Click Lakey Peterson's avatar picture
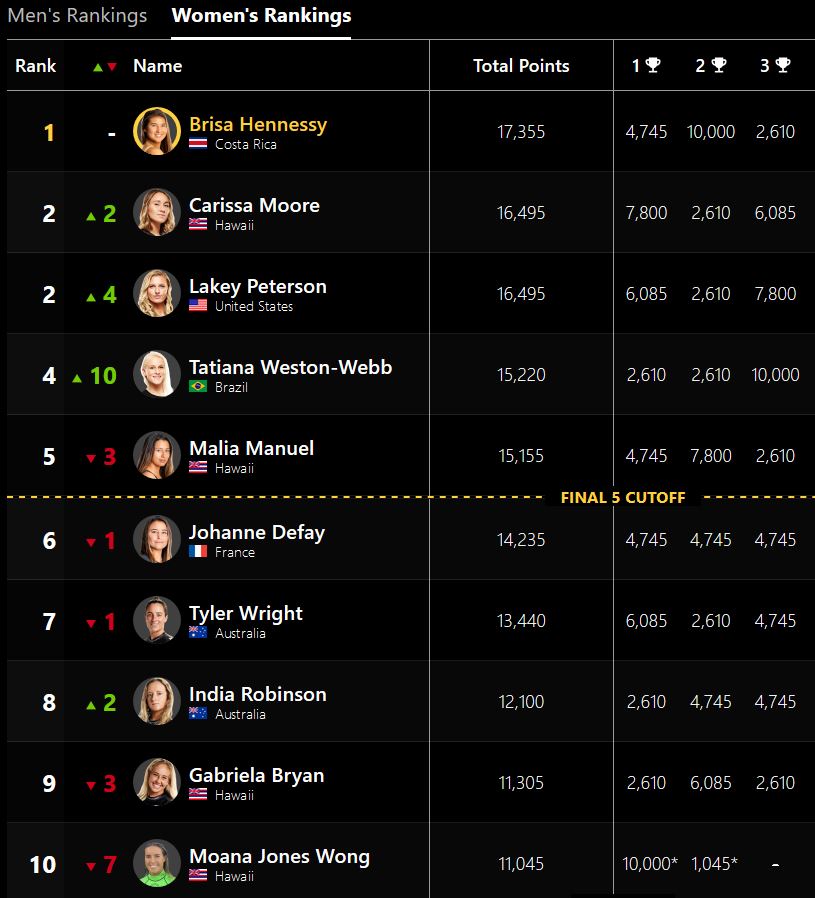The width and height of the screenshot is (815, 898). click(157, 293)
